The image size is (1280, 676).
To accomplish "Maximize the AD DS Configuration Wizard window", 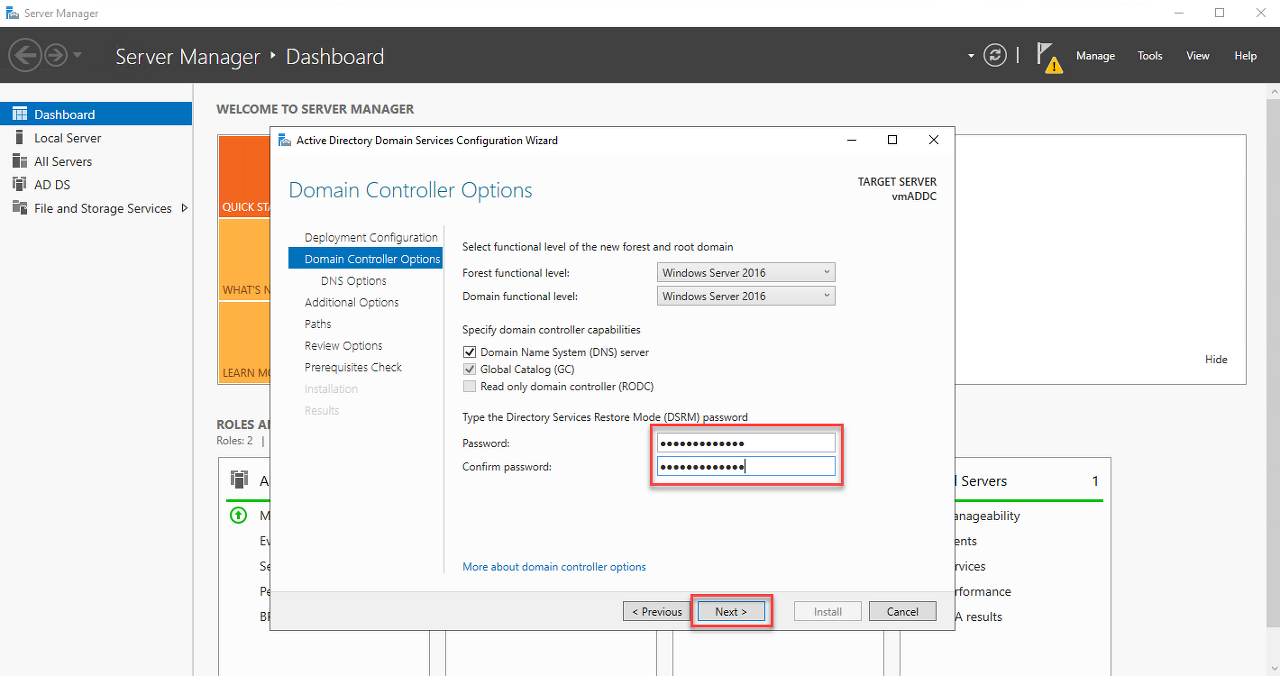I will 893,140.
